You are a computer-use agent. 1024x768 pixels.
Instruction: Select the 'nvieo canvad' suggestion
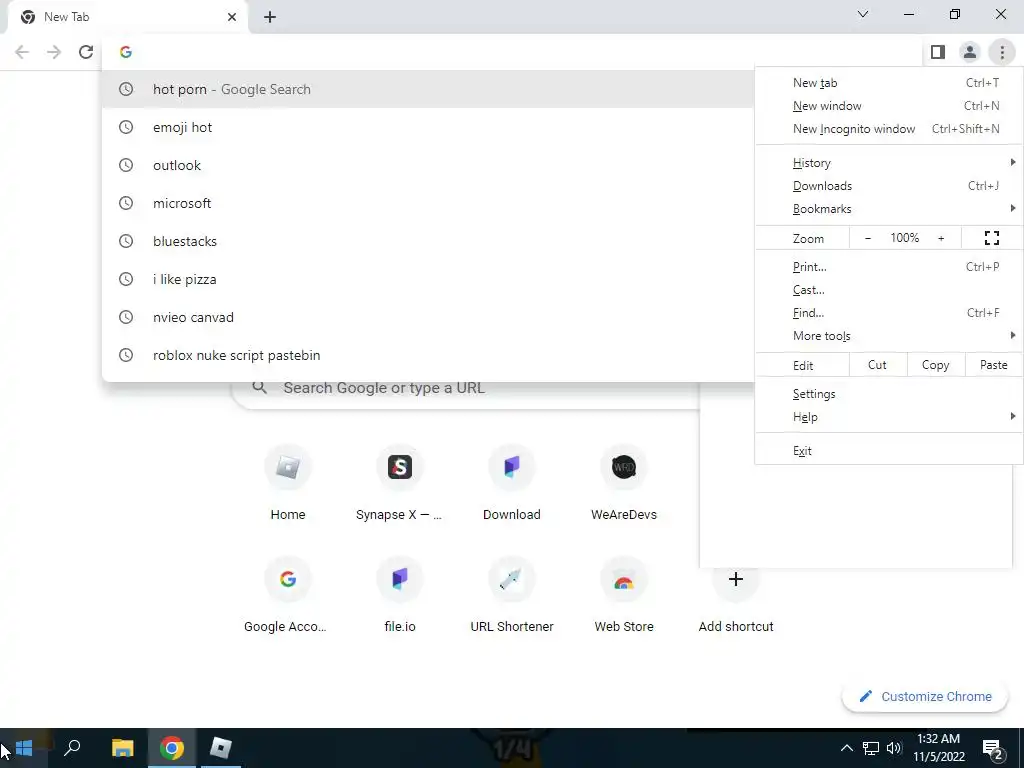point(428,317)
